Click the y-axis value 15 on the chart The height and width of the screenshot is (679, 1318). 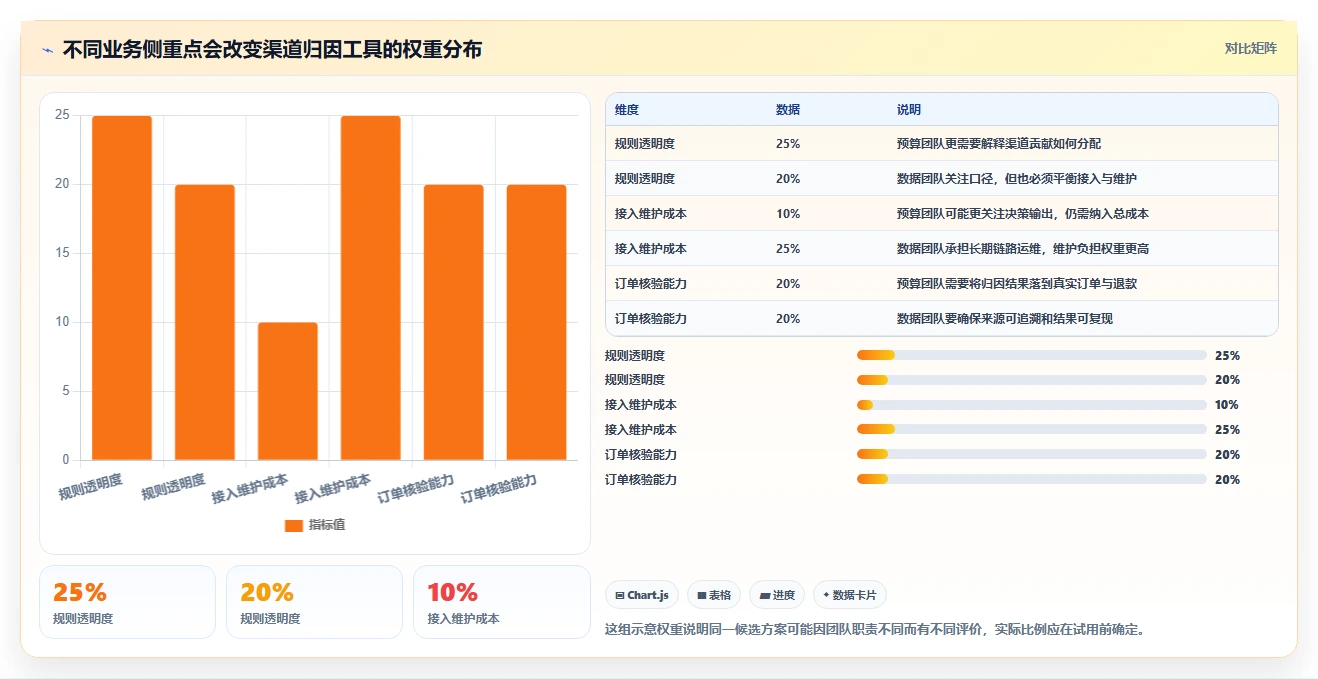click(62, 253)
